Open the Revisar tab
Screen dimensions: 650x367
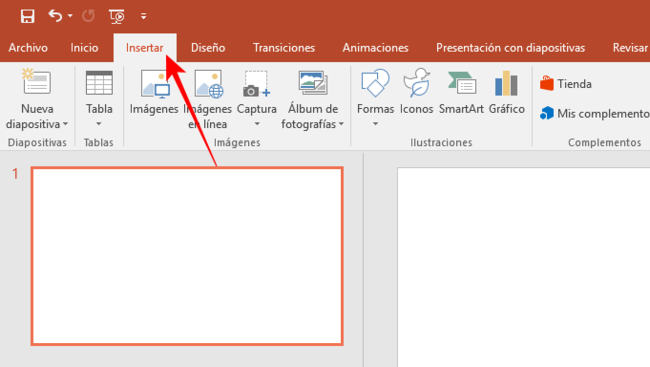click(630, 48)
